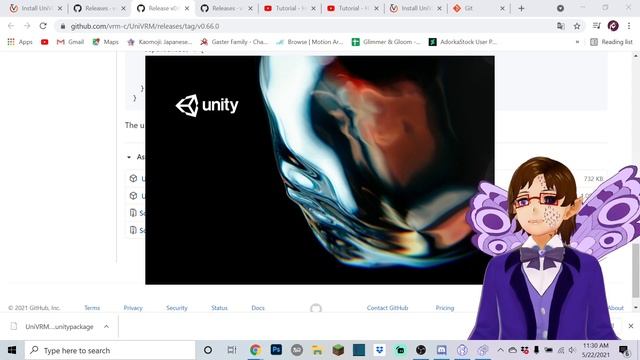Show hidden system tray icons

click(x=500, y=350)
